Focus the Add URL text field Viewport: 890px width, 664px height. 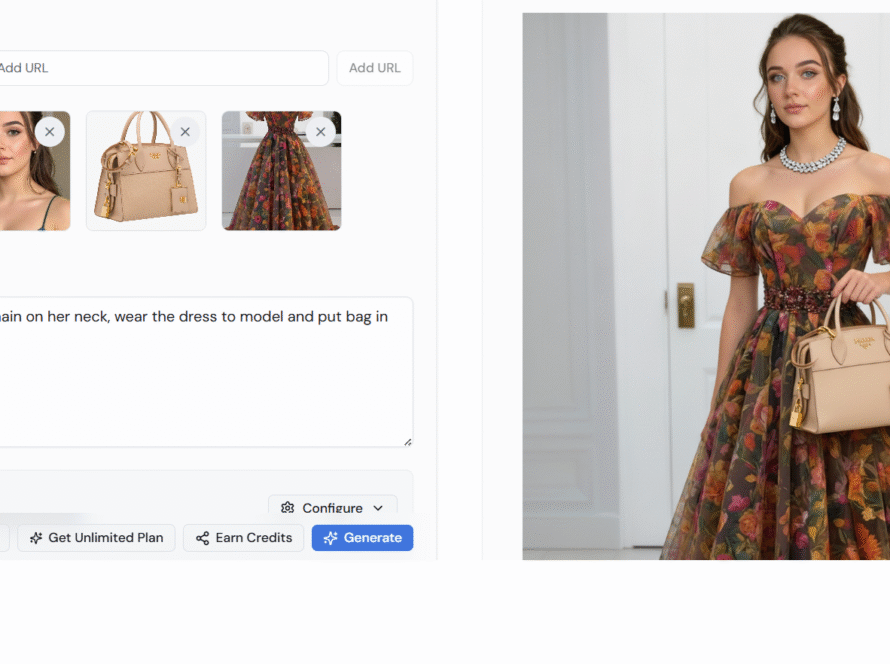tap(163, 68)
